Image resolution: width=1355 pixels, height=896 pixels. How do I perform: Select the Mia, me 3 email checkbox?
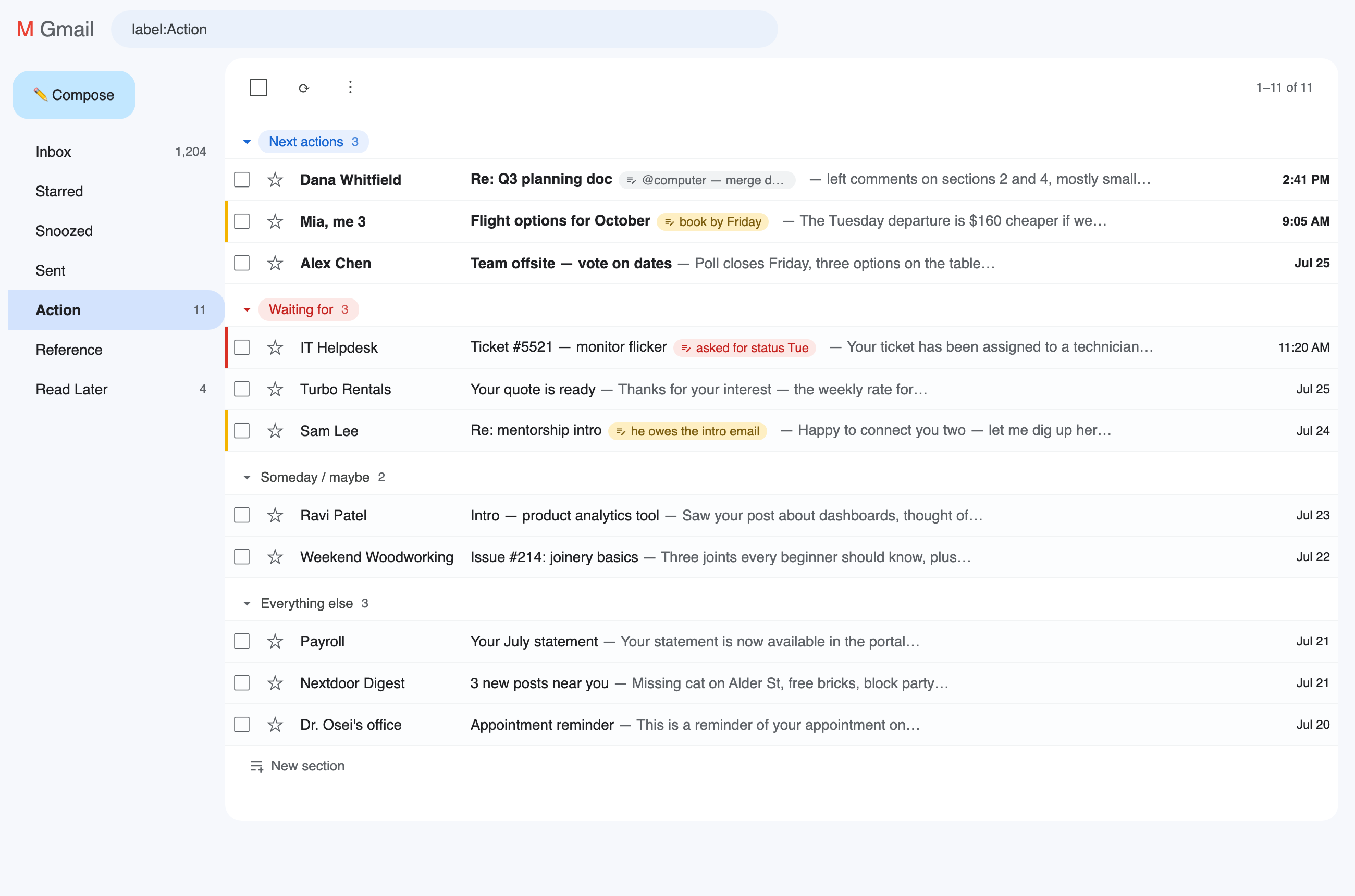point(242,221)
